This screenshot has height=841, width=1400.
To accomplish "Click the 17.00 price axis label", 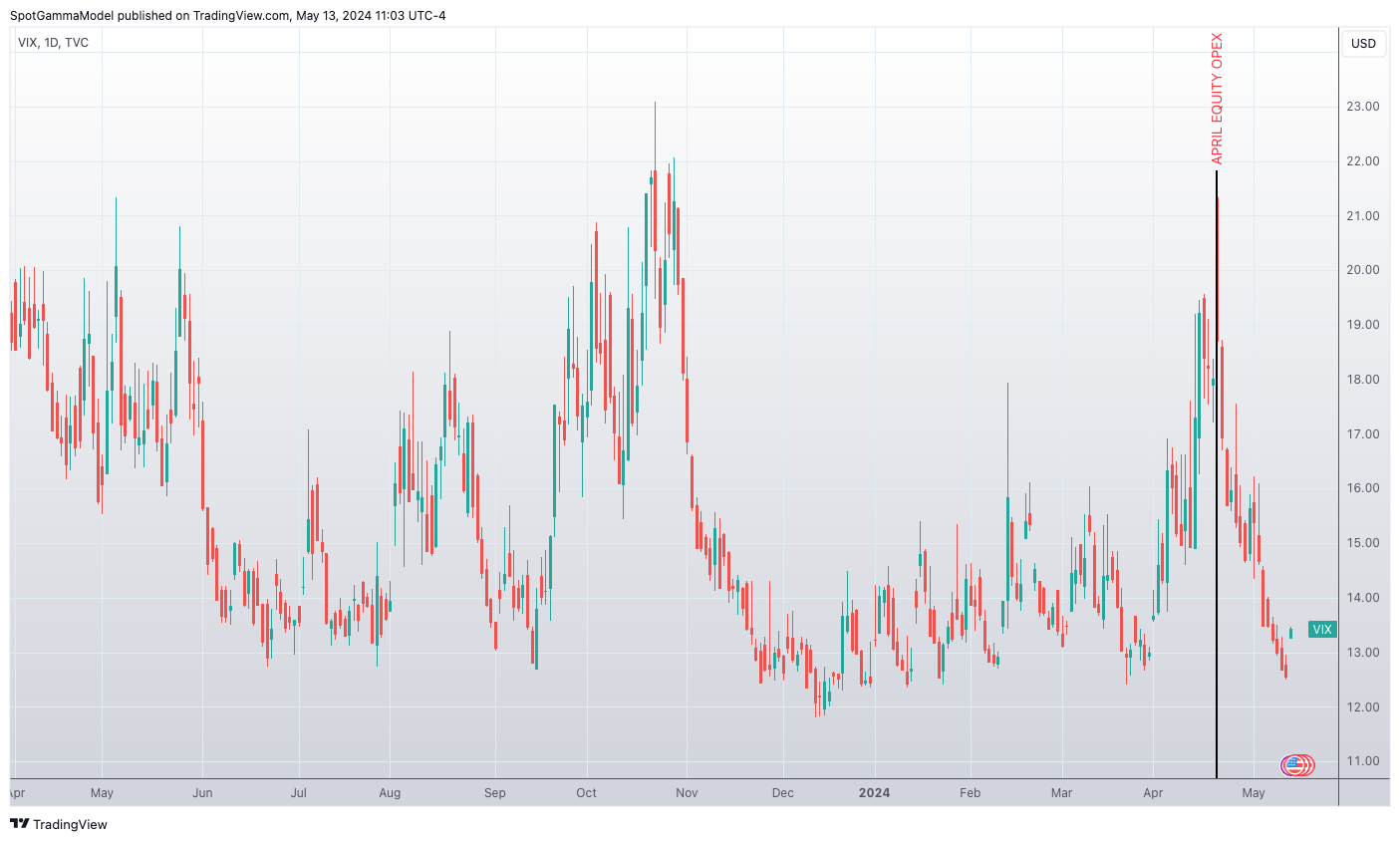I will coord(1362,434).
